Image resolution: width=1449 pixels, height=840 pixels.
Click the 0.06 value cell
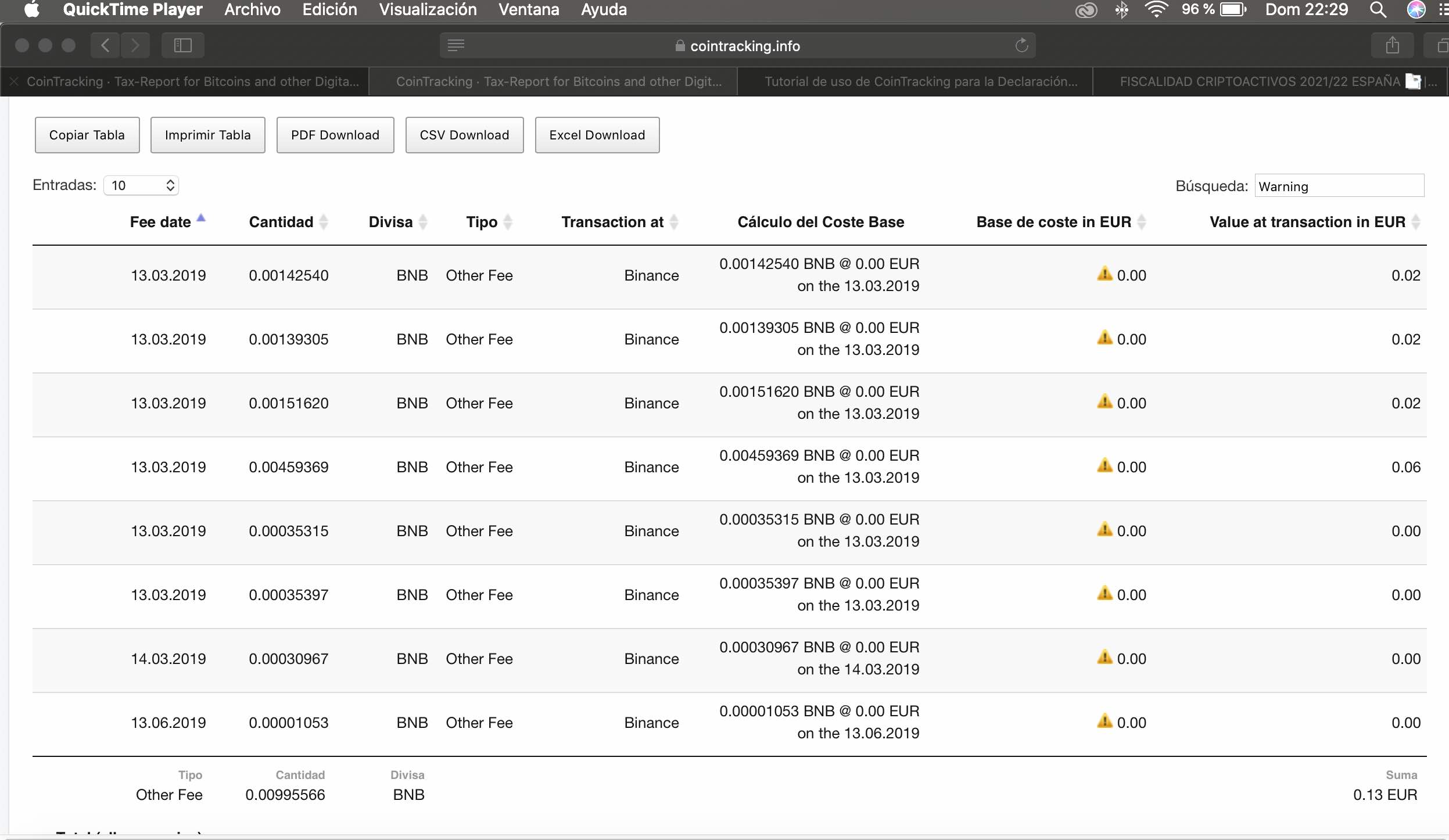[1406, 467]
